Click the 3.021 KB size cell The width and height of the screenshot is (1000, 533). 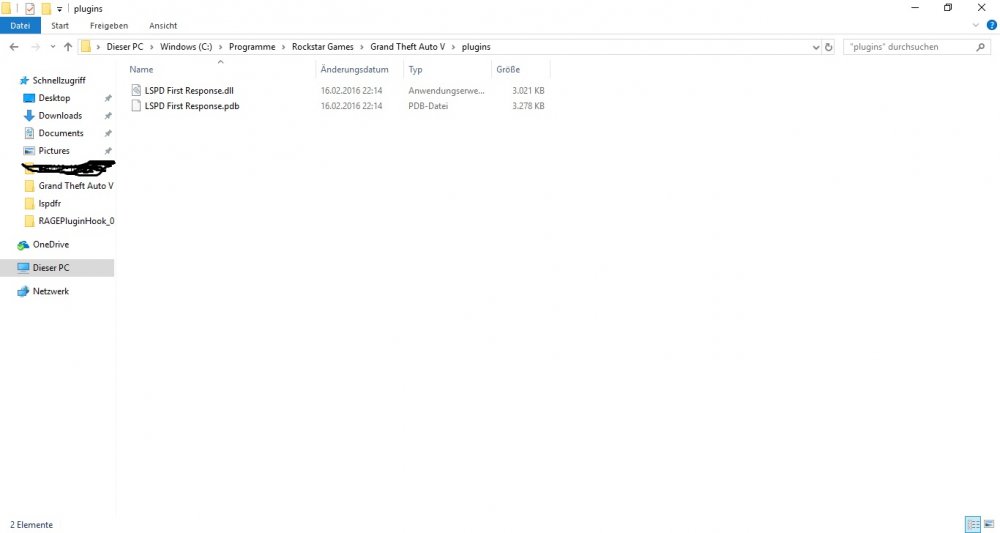coord(528,91)
